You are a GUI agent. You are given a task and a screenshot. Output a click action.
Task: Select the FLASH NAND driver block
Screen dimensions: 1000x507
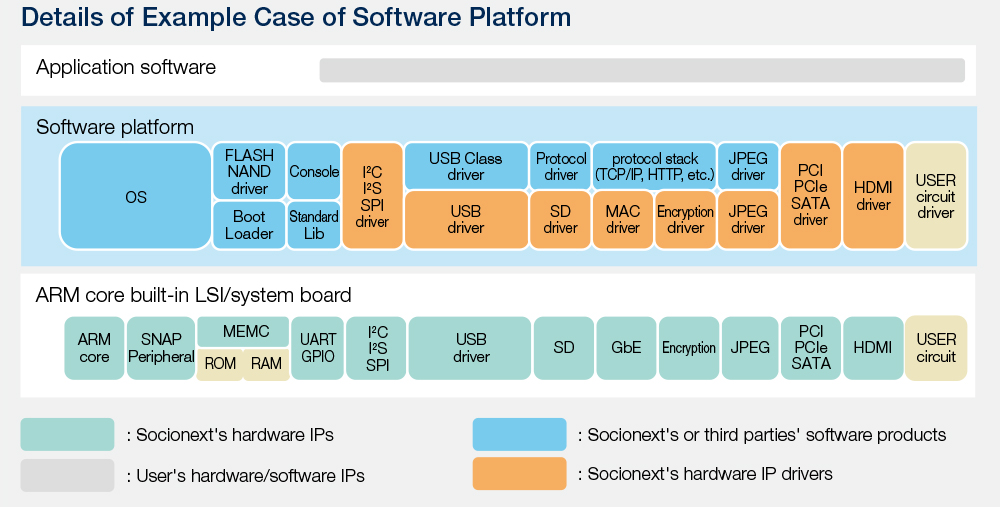coord(249,171)
